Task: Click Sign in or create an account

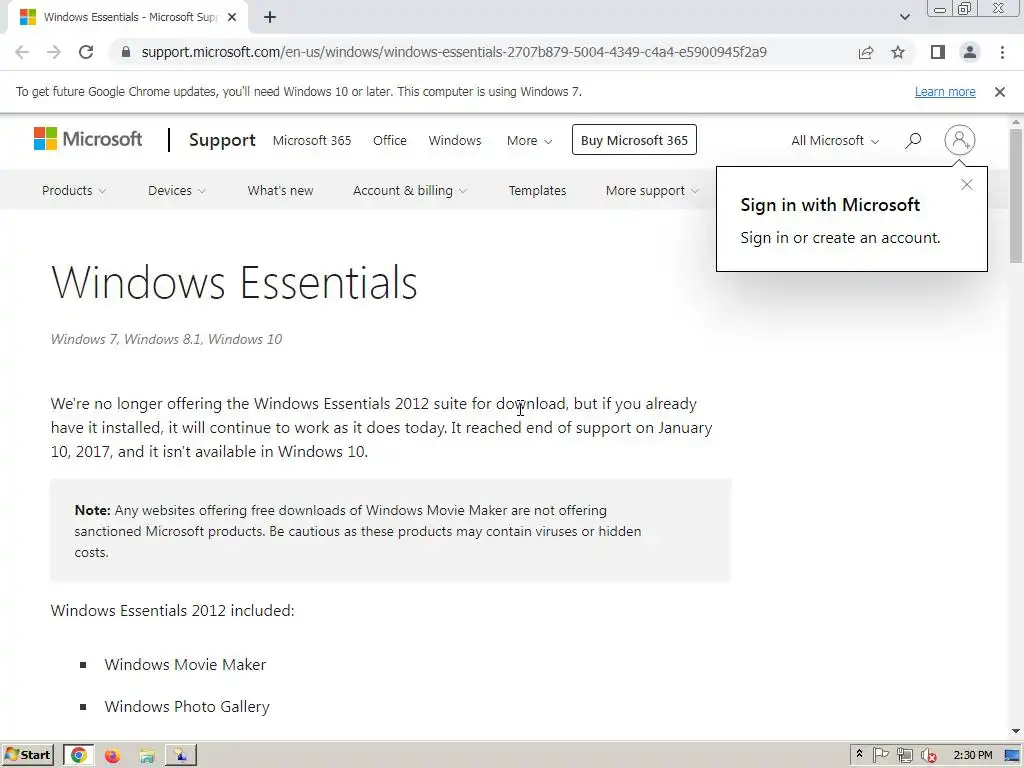Action: (840, 238)
